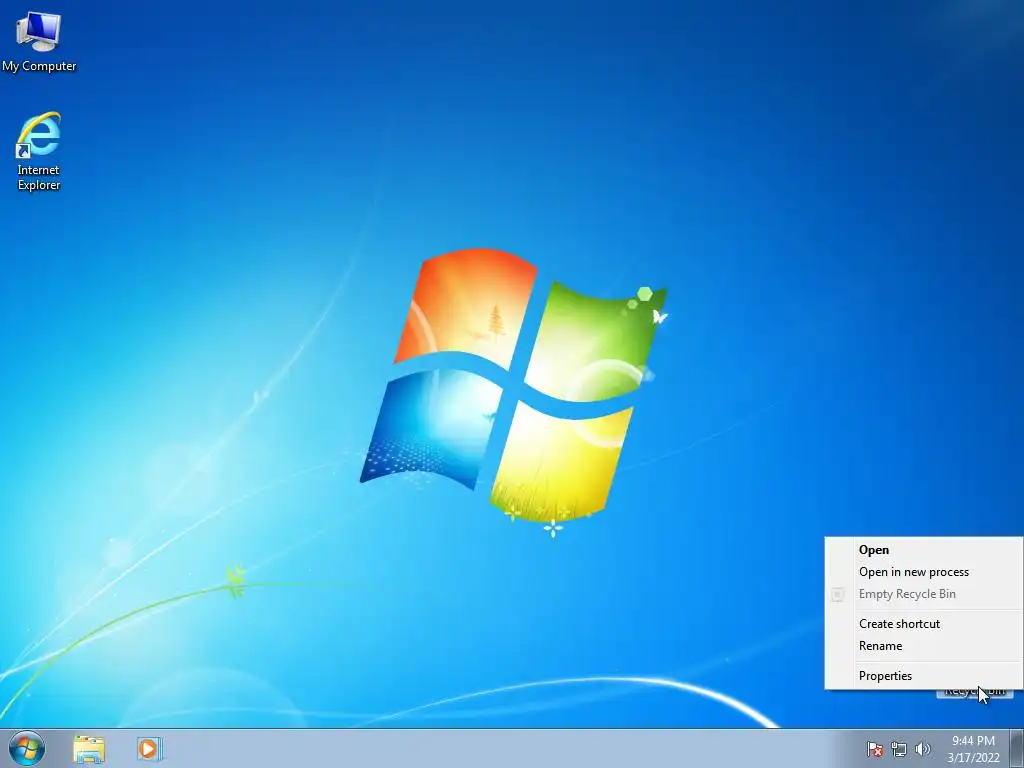Open the Windows Start button
The image size is (1024, 768).
coord(27,748)
